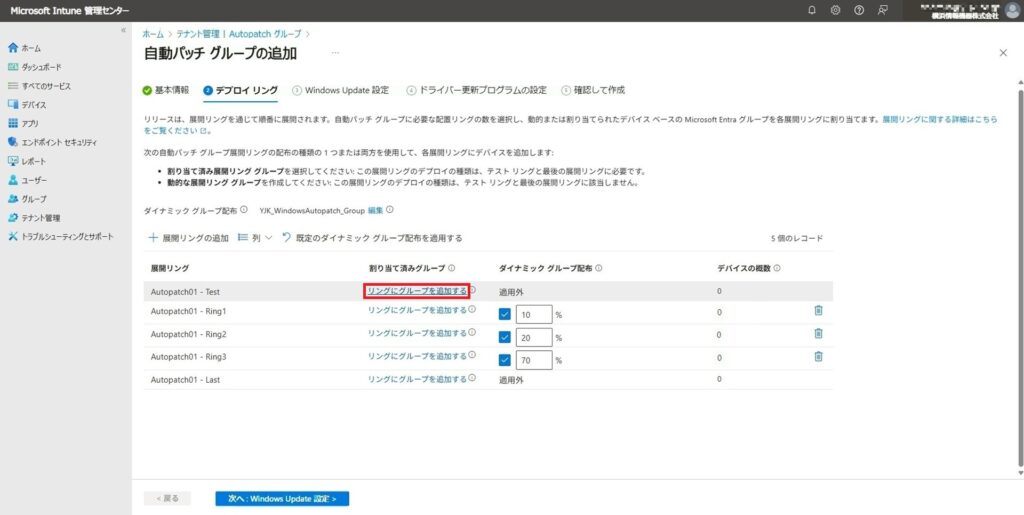Click ホーム breadcrumb link
Image resolution: width=1024 pixels, height=515 pixels.
(153, 34)
